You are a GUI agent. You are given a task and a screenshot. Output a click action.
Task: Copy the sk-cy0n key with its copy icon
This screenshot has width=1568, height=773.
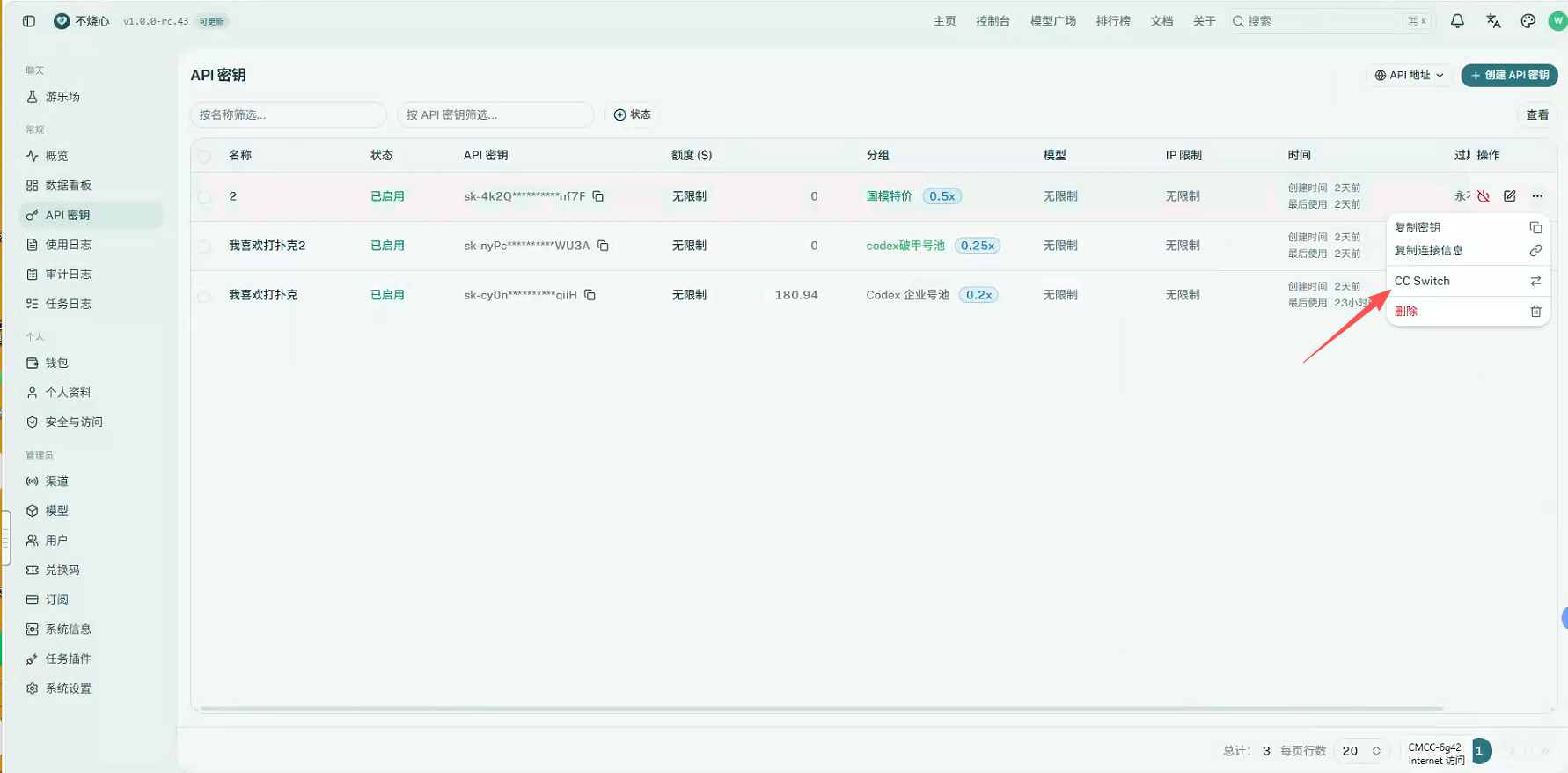[x=590, y=295]
